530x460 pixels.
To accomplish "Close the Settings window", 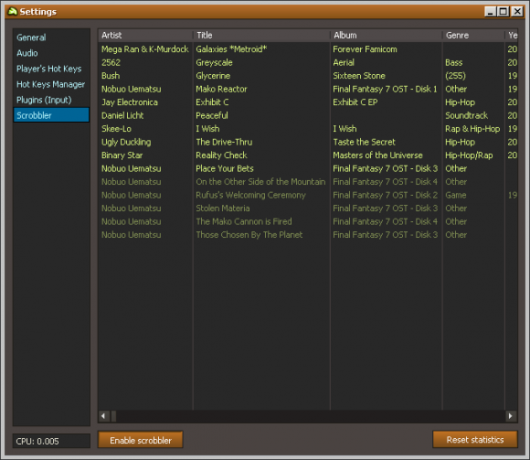I will [x=517, y=11].
